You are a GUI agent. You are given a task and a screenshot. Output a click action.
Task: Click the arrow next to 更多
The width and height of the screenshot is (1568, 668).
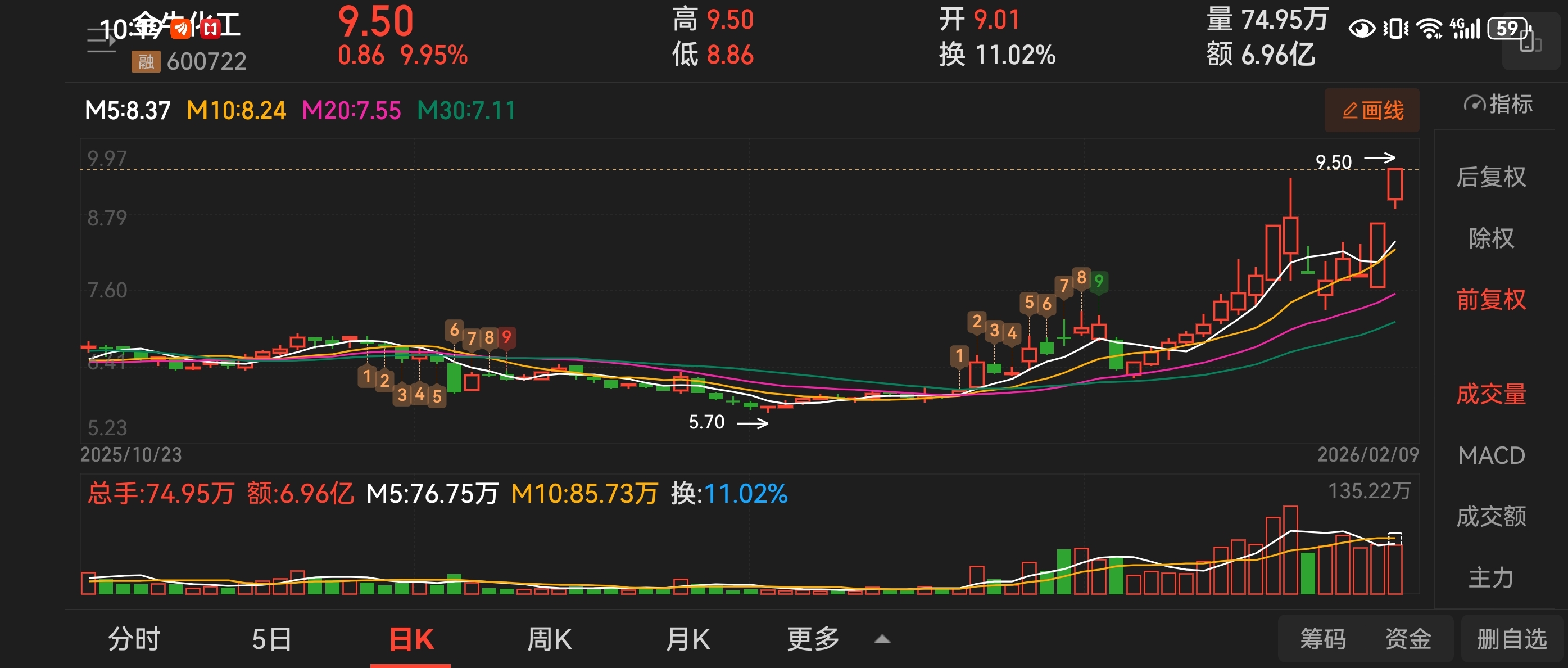(882, 639)
